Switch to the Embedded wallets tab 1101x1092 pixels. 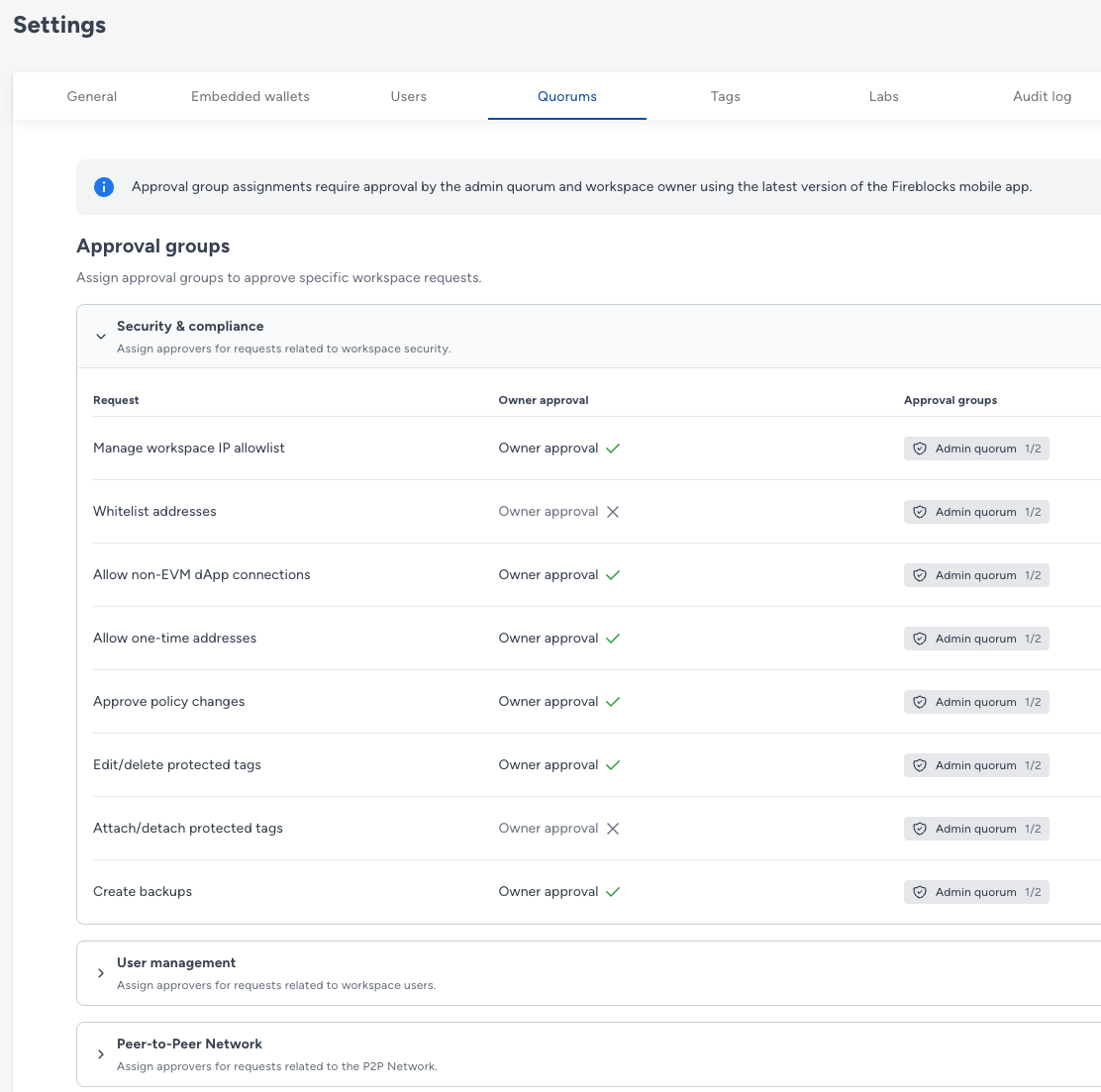pyautogui.click(x=250, y=96)
